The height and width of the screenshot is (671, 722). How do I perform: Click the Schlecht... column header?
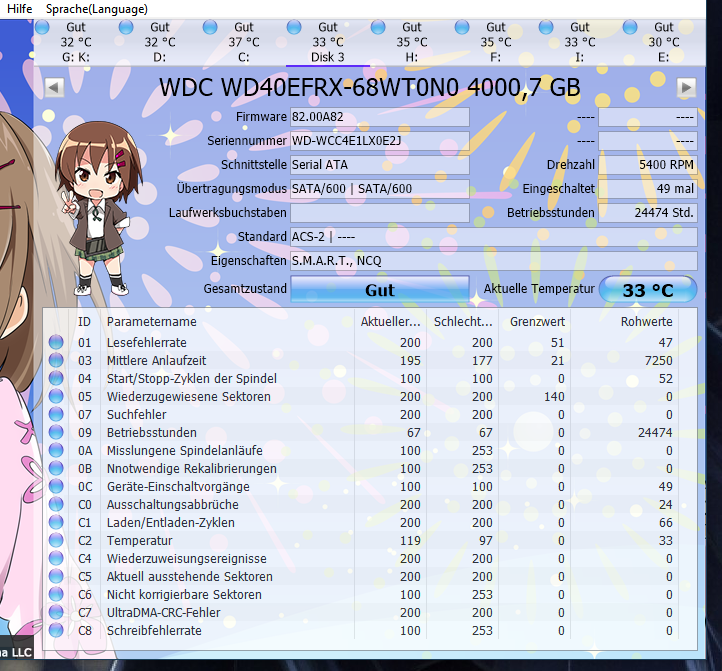tap(463, 321)
